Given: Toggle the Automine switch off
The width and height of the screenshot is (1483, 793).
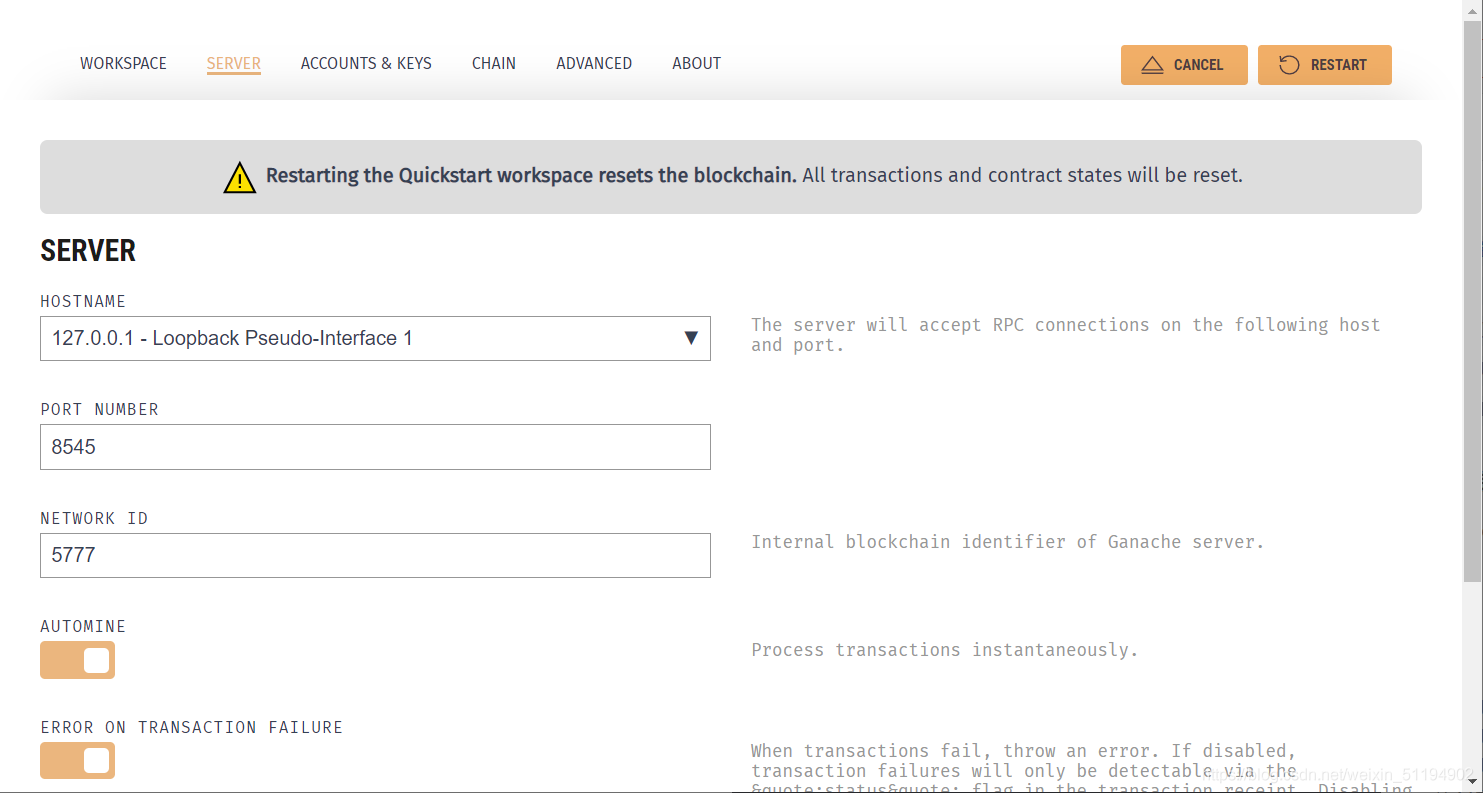Looking at the screenshot, I should pos(77,660).
